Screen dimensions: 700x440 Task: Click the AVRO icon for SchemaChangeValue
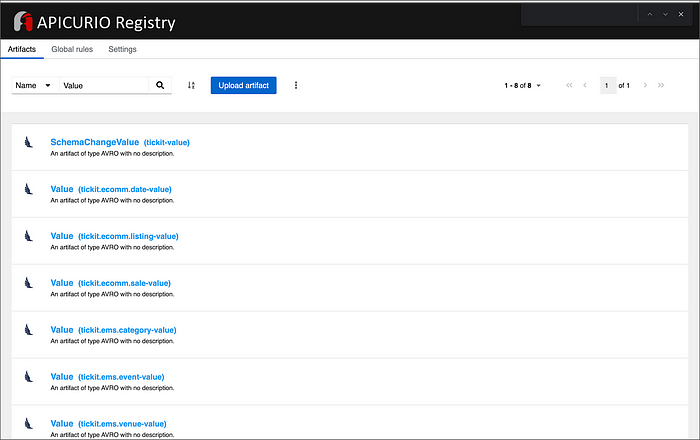tap(29, 142)
